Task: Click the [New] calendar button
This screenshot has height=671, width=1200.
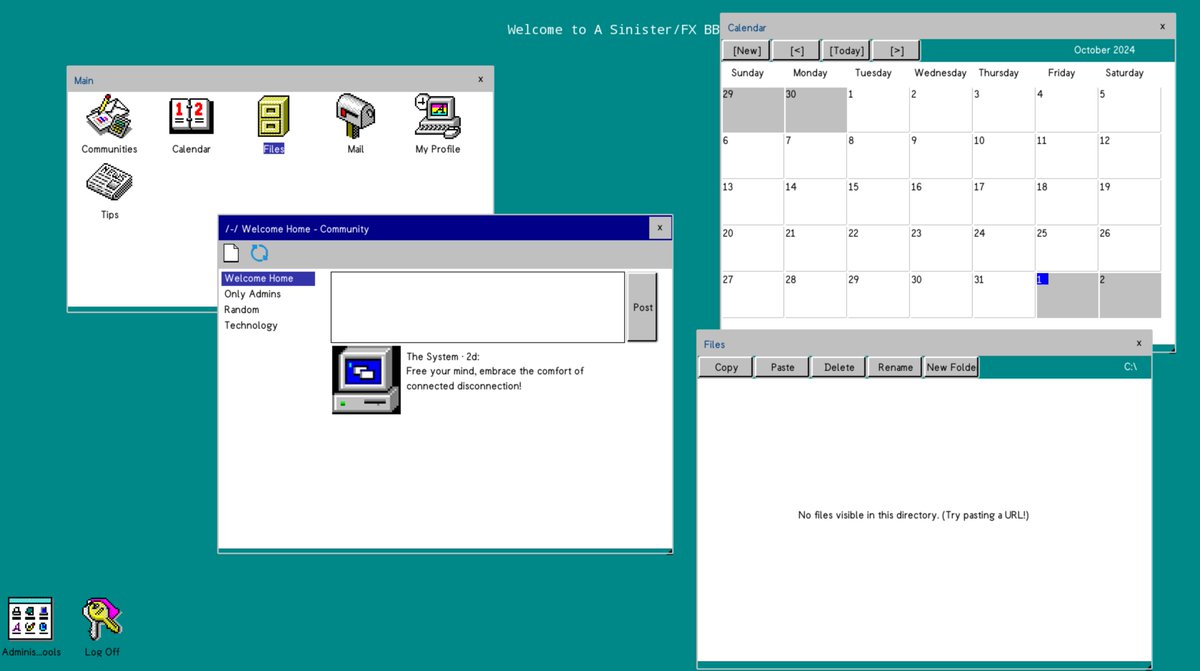Action: pos(746,50)
